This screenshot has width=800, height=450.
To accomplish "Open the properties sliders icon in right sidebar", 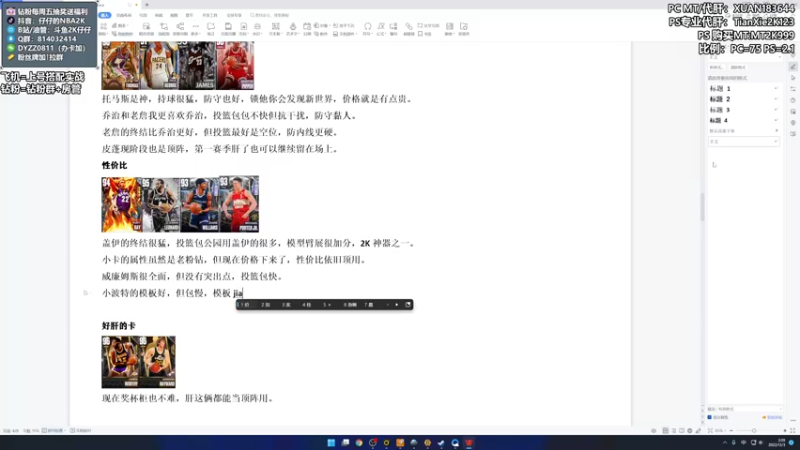I will pyautogui.click(x=793, y=89).
